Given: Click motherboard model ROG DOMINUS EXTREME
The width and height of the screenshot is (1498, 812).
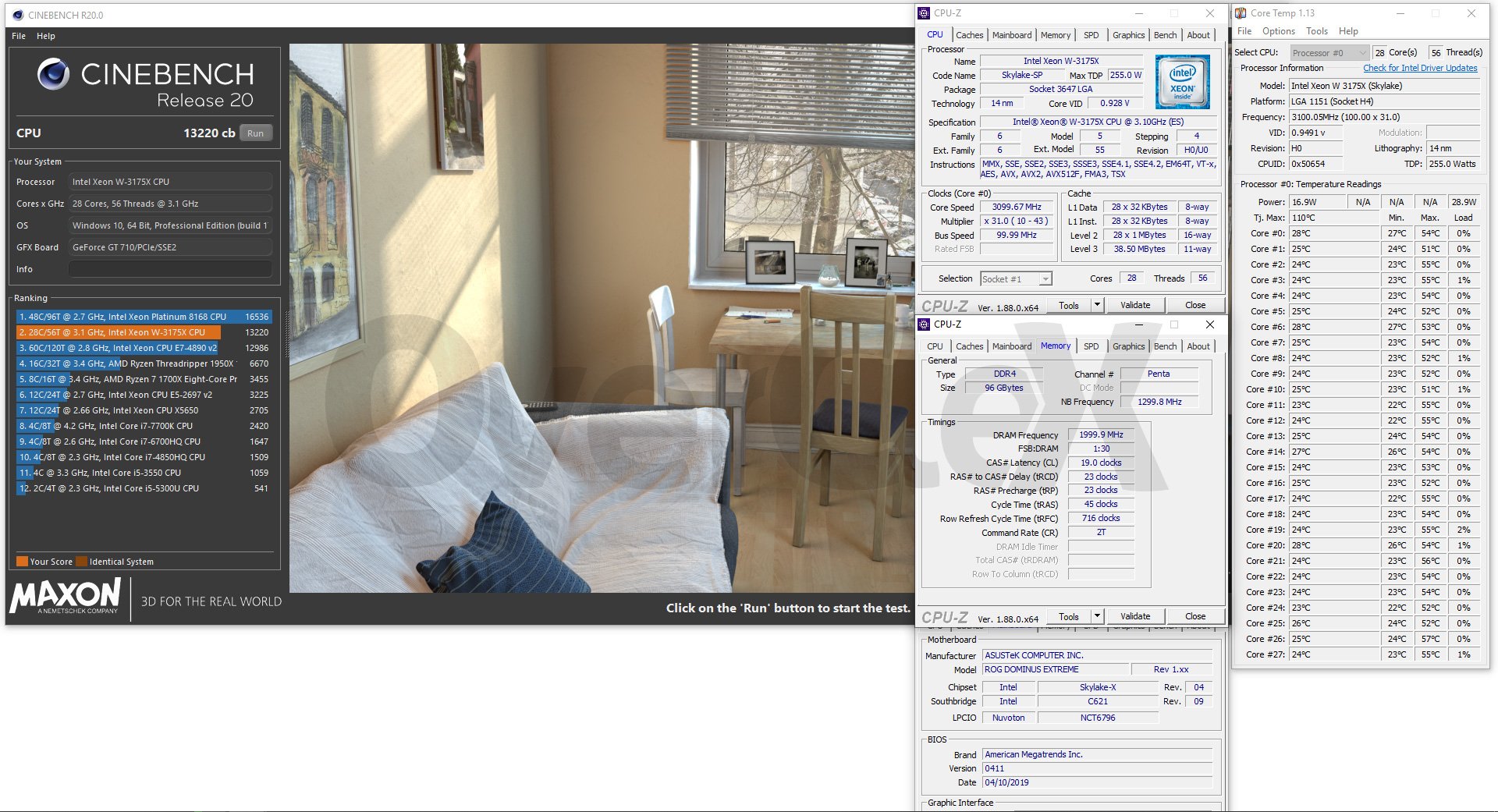Looking at the screenshot, I should [1055, 669].
